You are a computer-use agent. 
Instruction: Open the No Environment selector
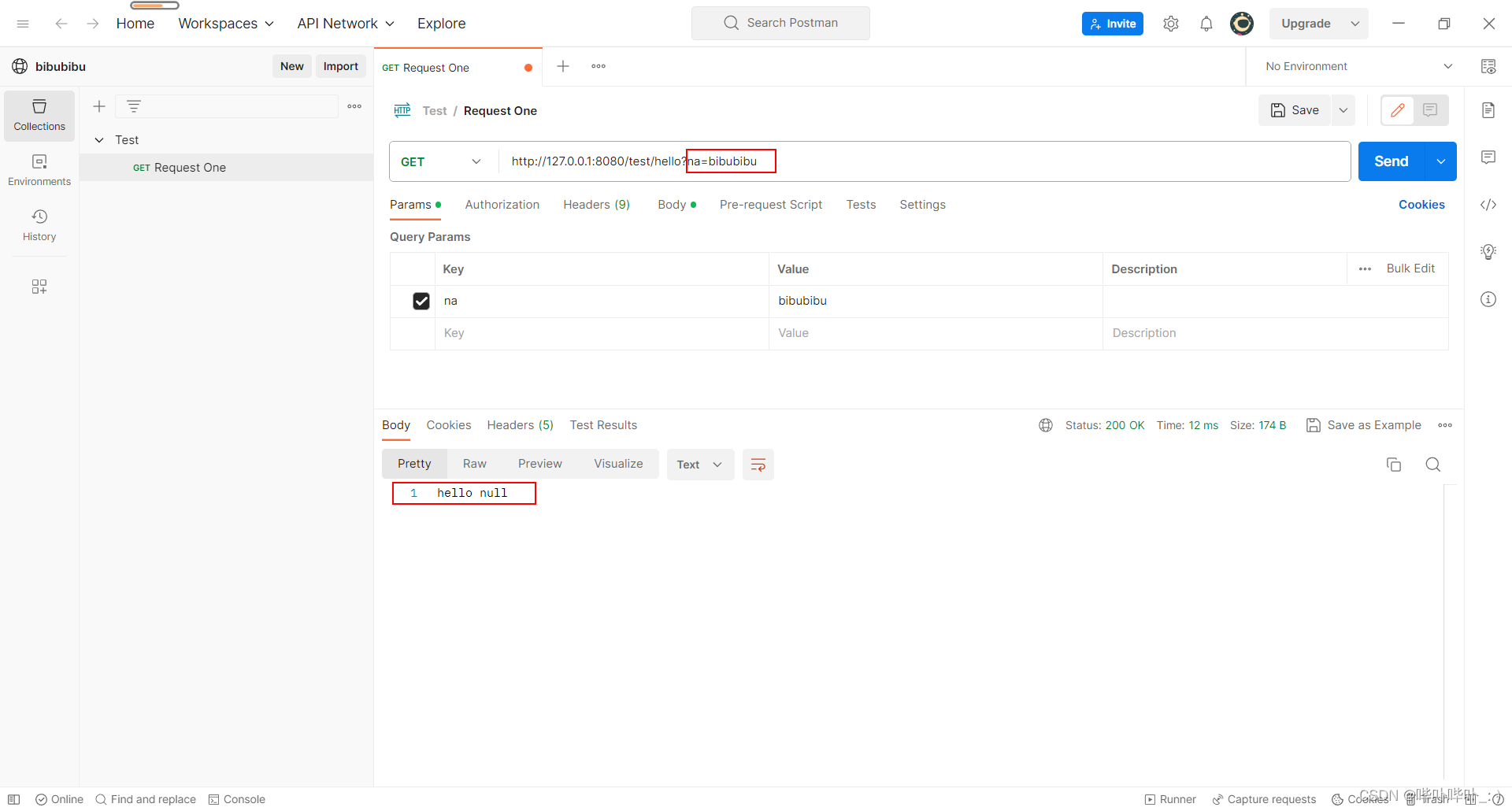[x=1358, y=66]
